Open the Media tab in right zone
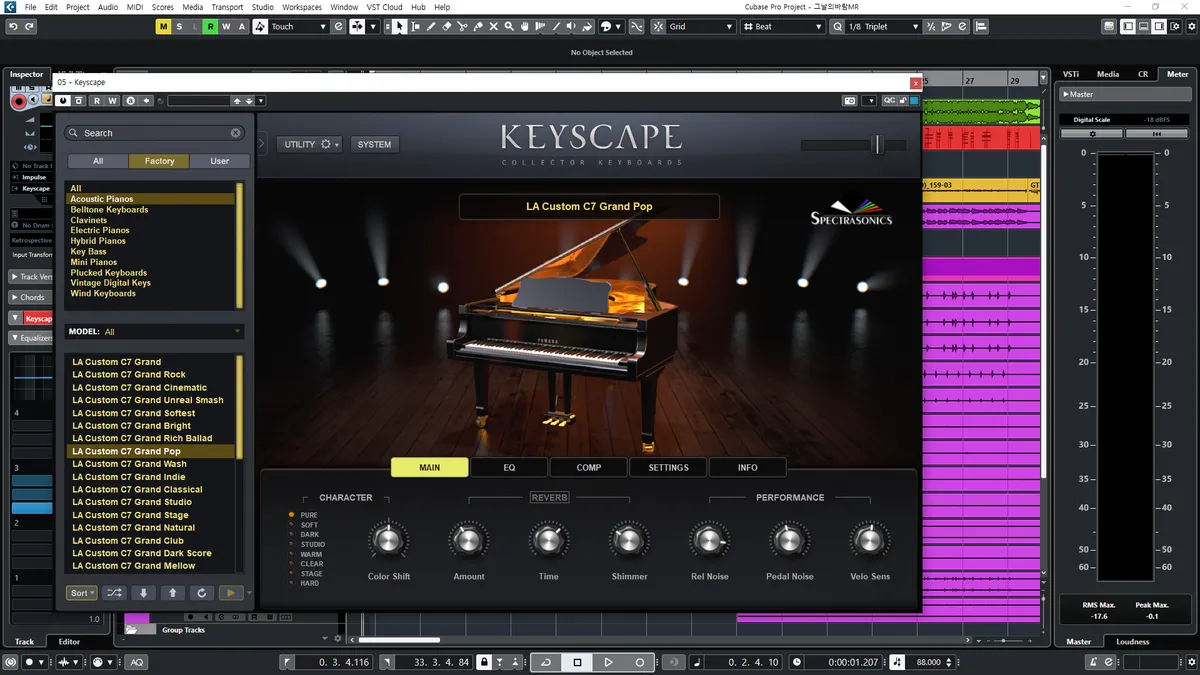Viewport: 1200px width, 675px height. 1108,74
